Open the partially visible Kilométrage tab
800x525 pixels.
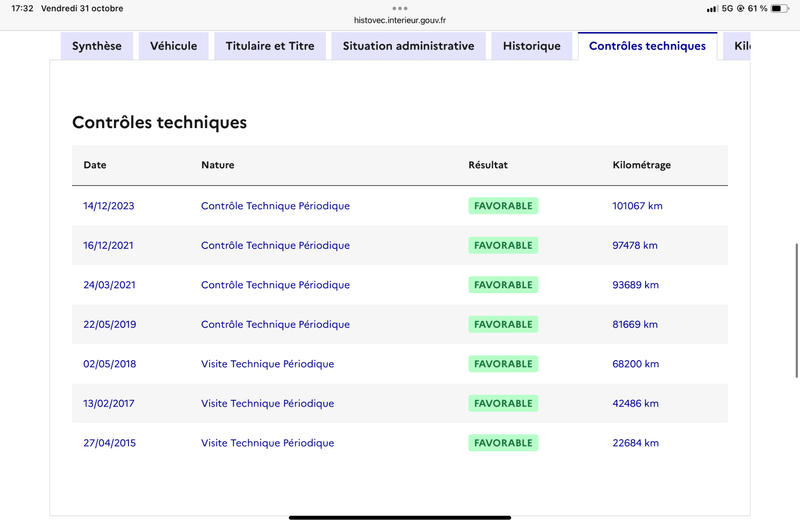(x=740, y=46)
